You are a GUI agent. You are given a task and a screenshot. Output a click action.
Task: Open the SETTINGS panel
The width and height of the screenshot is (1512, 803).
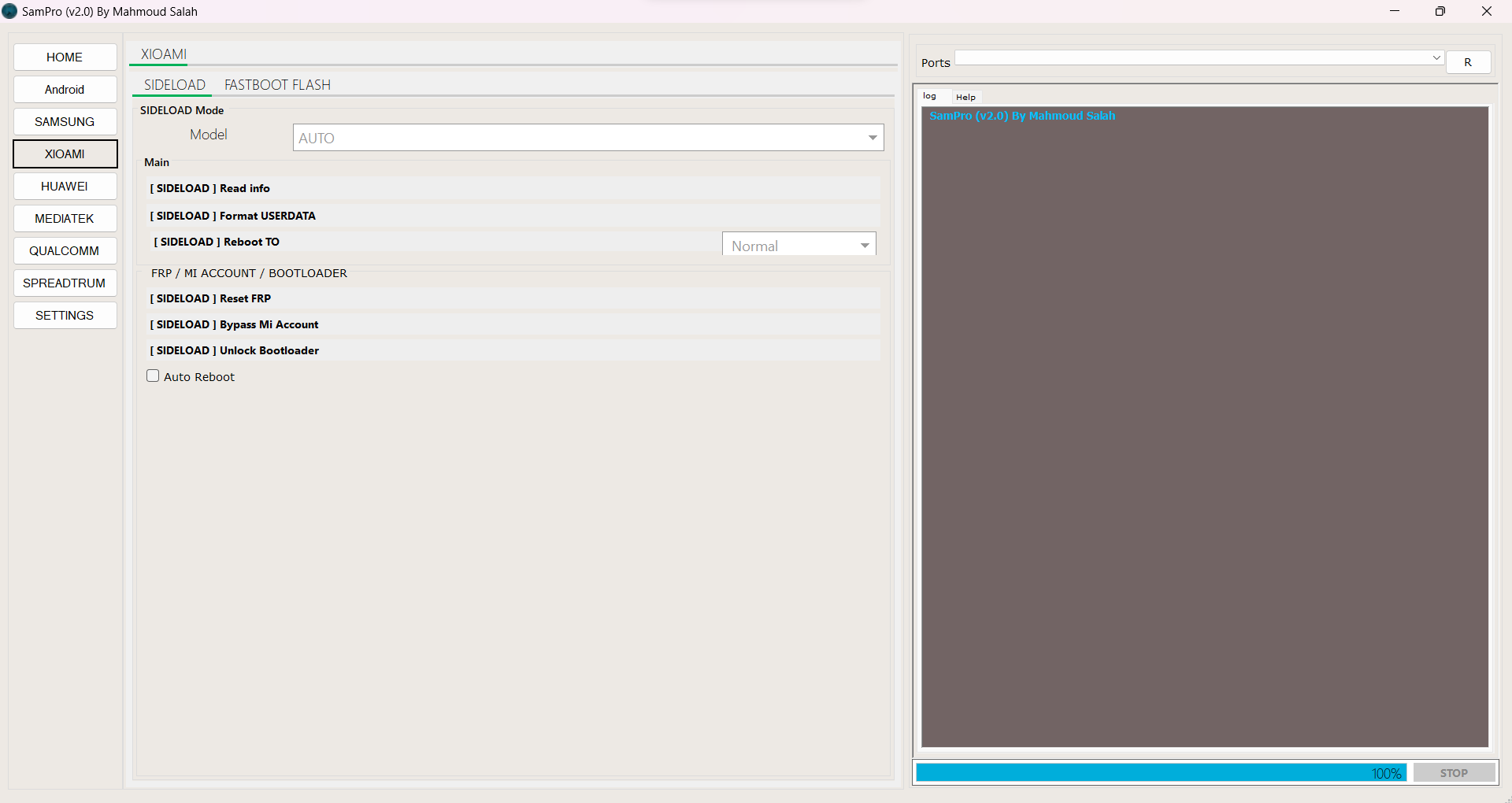[x=65, y=315]
